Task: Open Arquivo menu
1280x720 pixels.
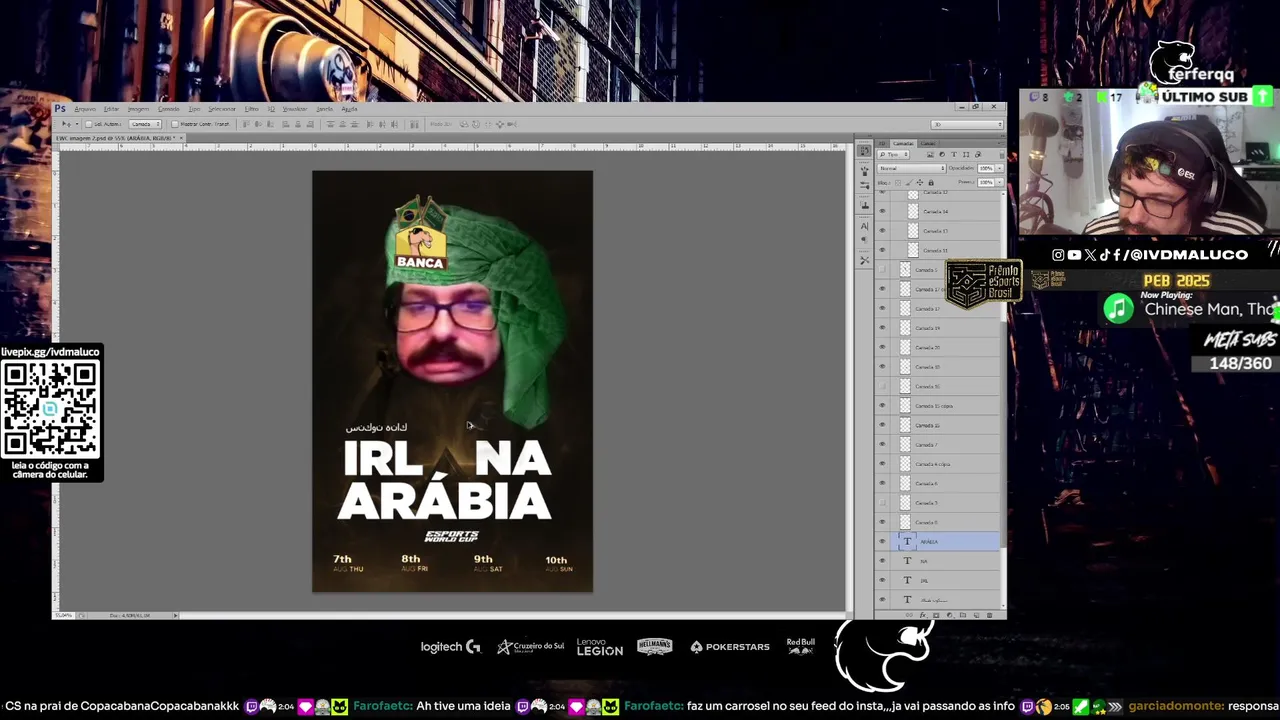Action: point(85,109)
